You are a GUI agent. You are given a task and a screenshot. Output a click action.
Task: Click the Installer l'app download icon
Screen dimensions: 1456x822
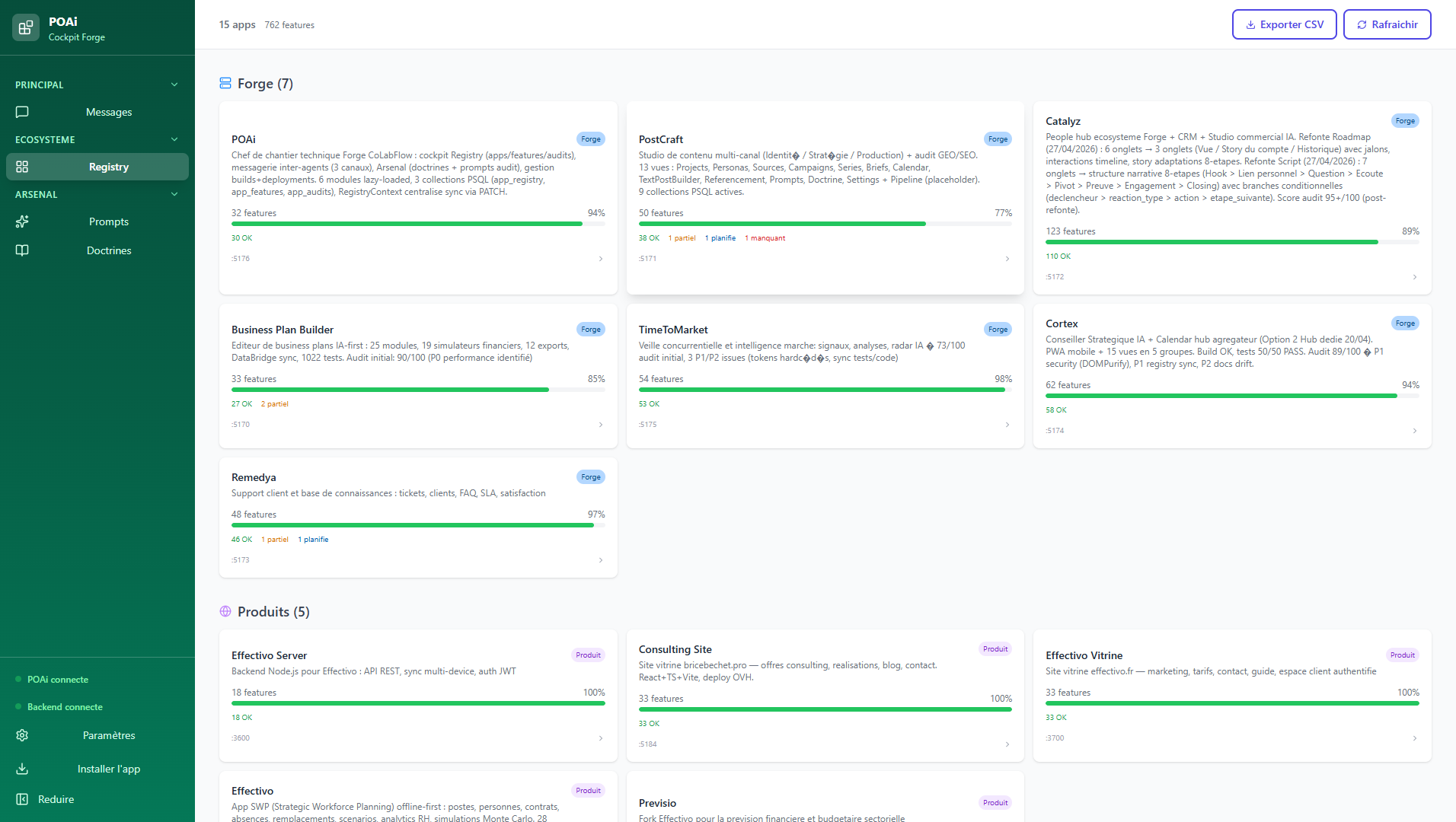coord(22,769)
